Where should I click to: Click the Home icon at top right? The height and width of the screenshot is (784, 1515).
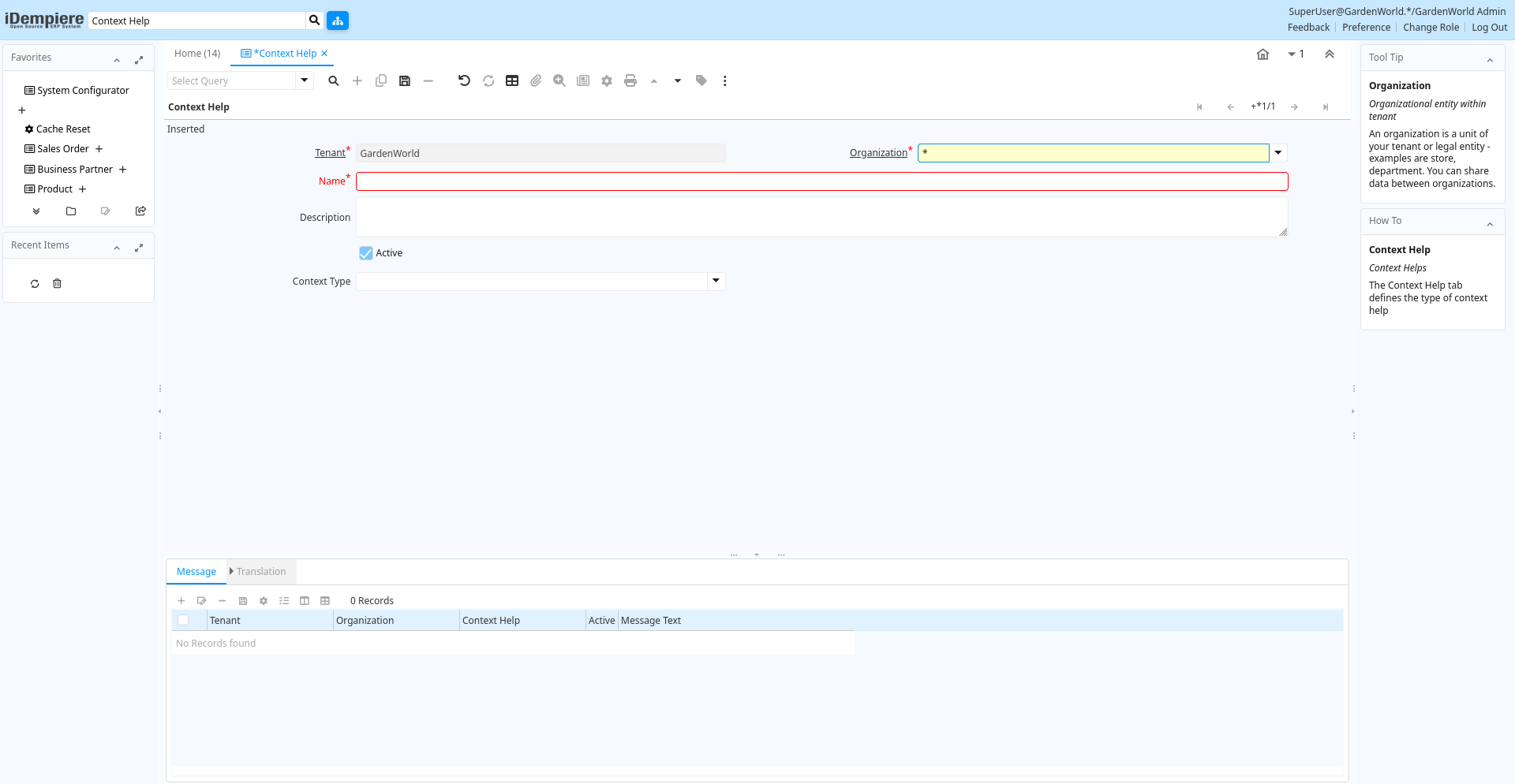point(1262,54)
